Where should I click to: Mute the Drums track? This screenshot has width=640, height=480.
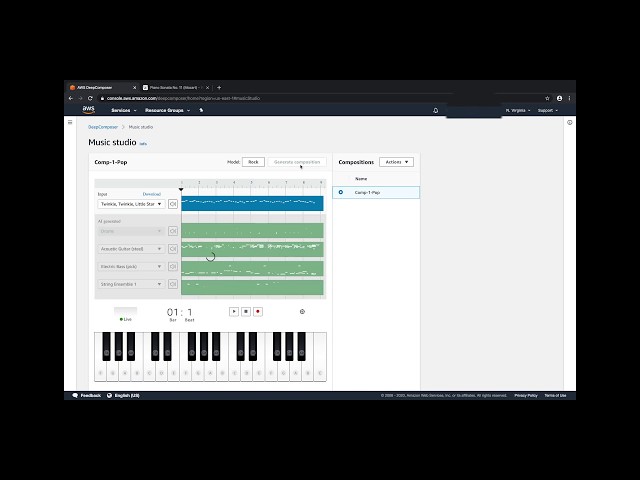[173, 231]
